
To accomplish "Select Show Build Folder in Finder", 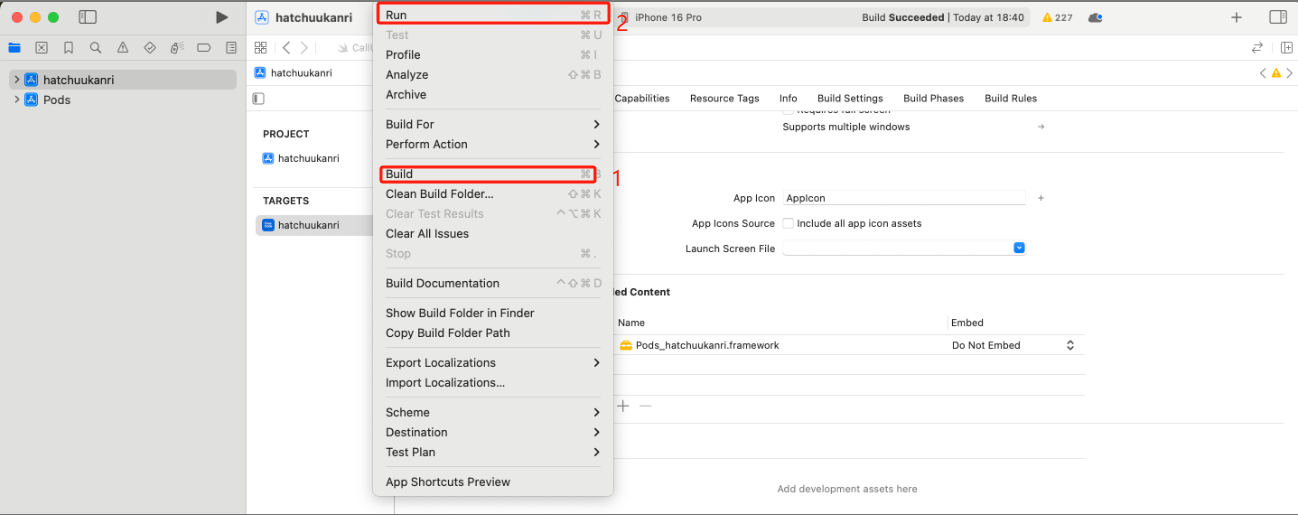I will click(494, 313).
